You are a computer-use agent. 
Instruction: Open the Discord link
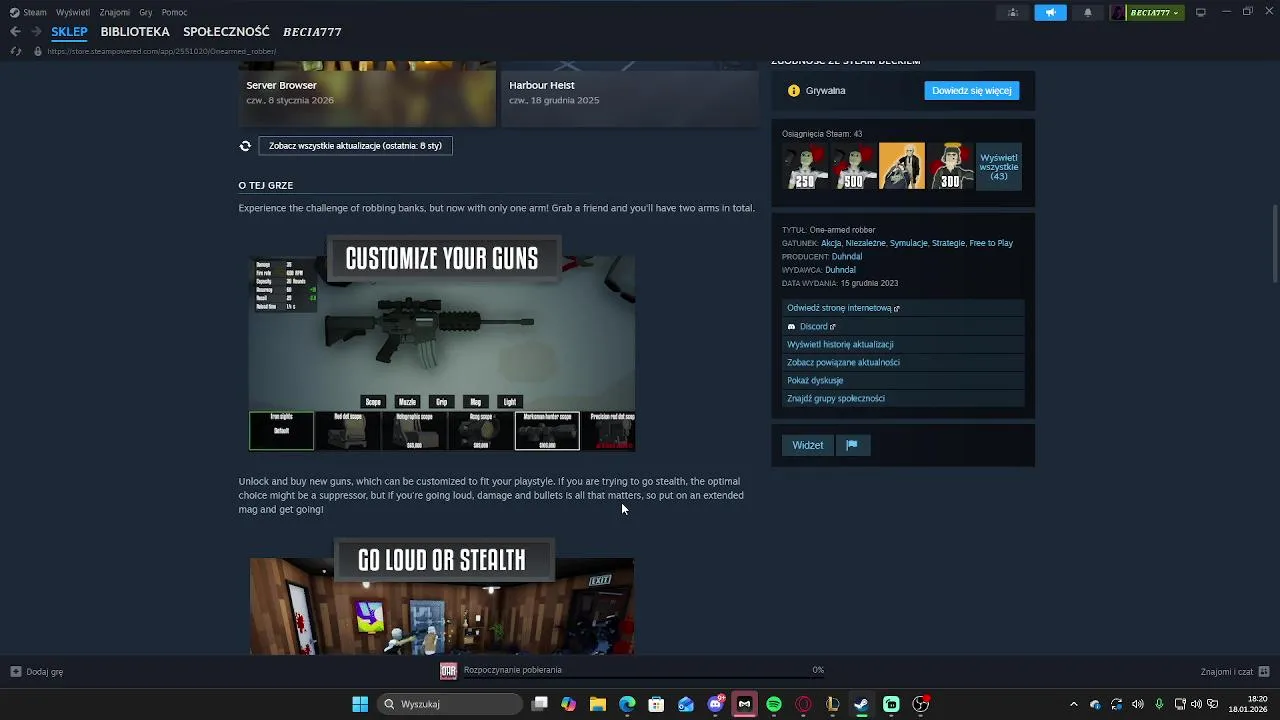click(x=903, y=326)
